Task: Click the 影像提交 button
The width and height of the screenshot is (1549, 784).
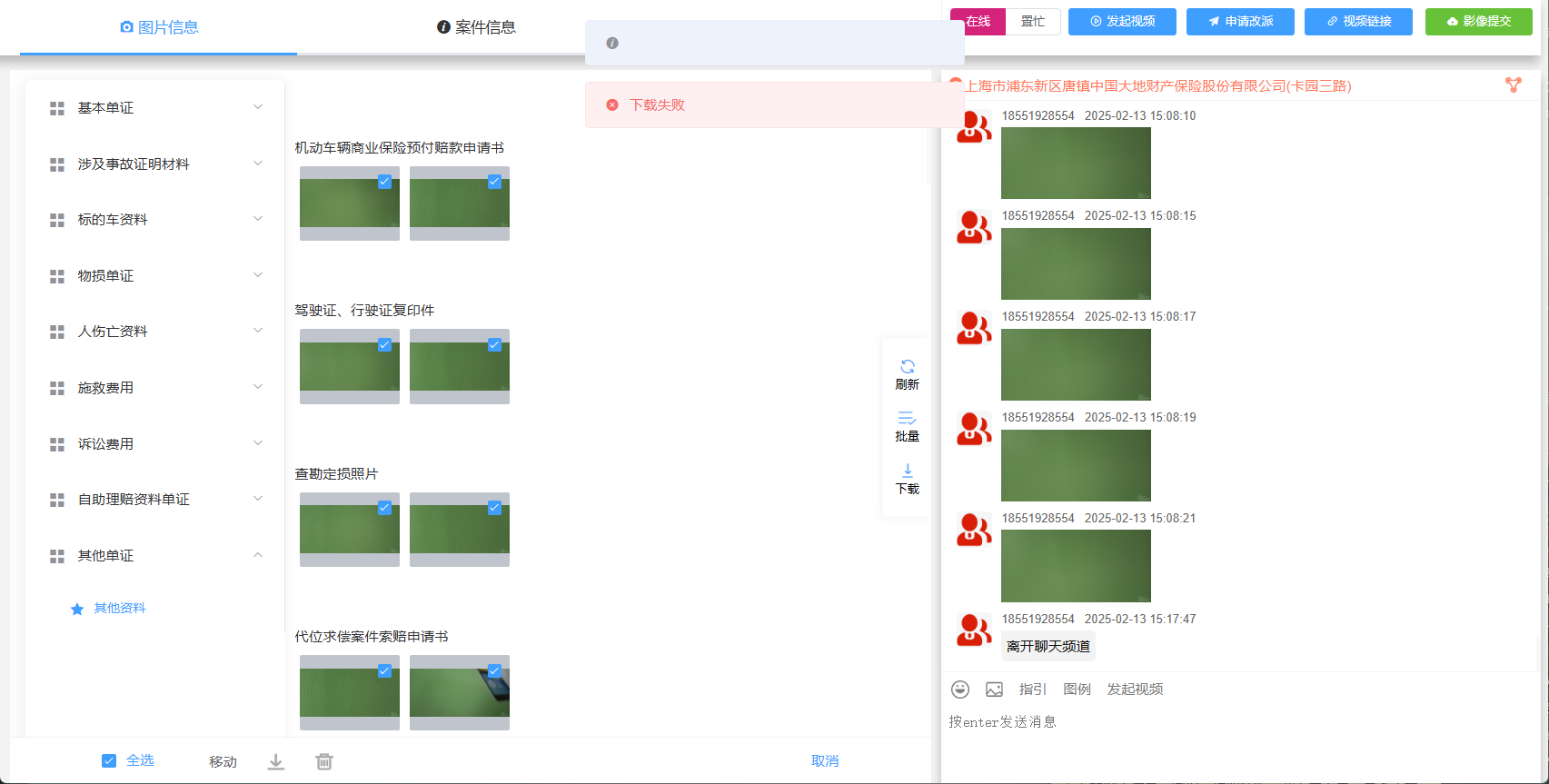Action: click(x=1478, y=22)
